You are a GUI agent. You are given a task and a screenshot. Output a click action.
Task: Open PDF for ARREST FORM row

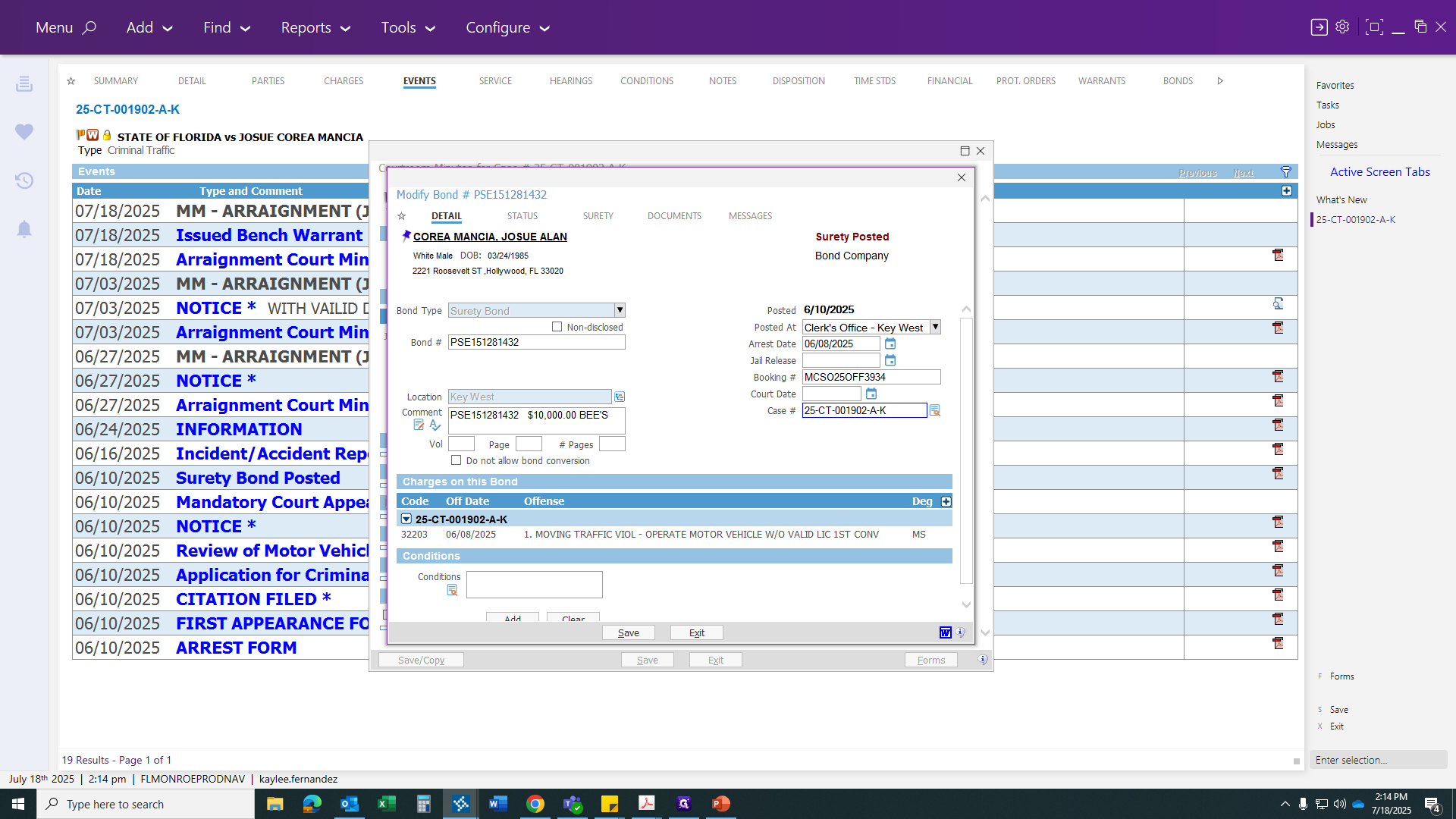tap(1278, 644)
